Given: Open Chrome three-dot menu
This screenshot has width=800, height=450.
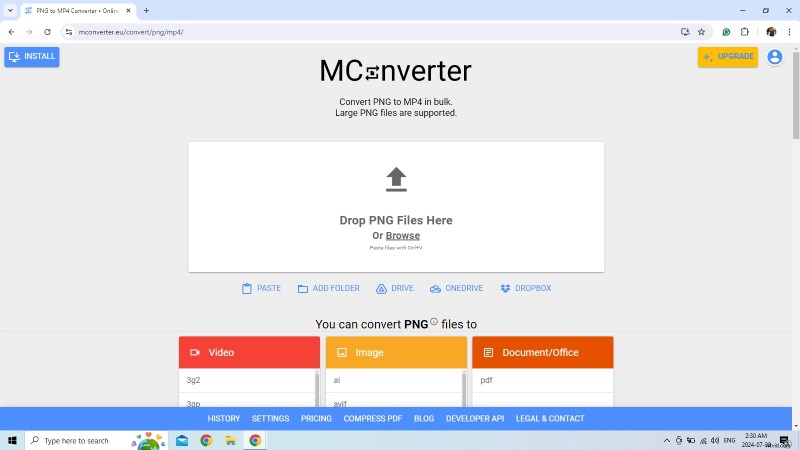Looking at the screenshot, I should point(789,32).
